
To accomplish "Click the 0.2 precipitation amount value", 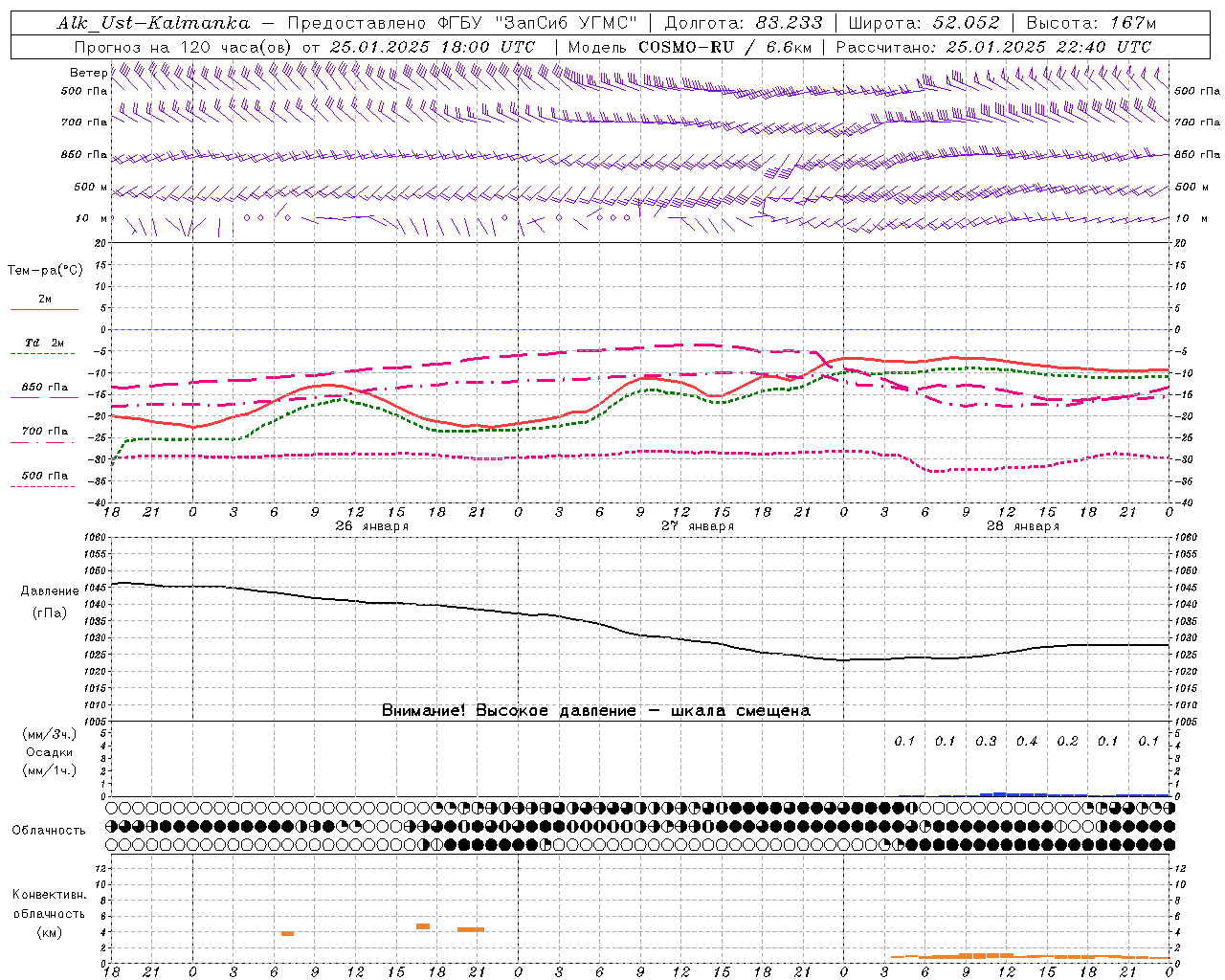I will pos(1067,741).
